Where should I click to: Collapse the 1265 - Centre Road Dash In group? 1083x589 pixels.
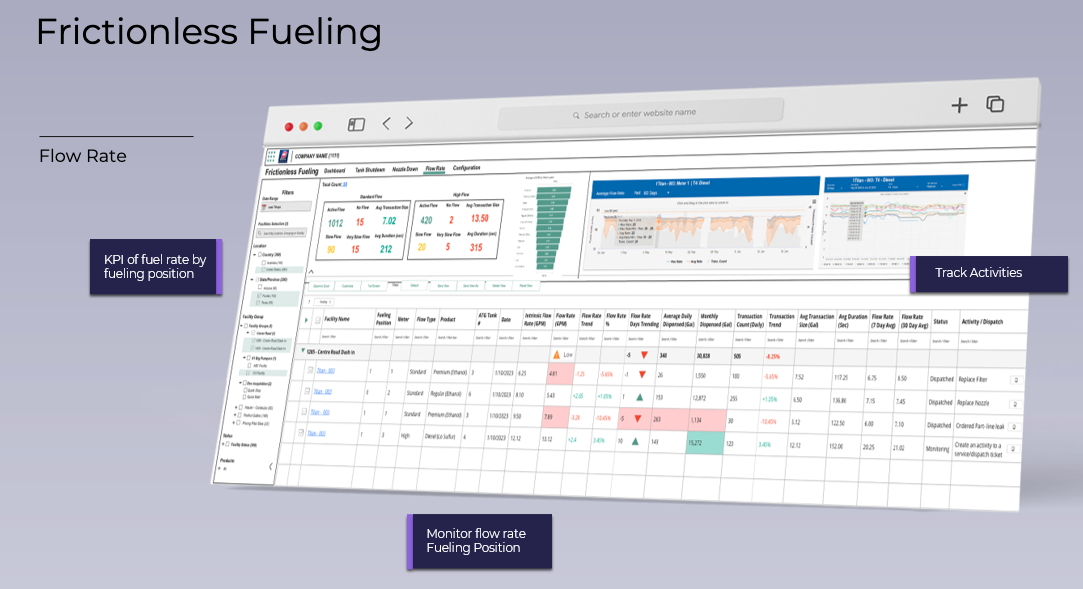[x=304, y=350]
